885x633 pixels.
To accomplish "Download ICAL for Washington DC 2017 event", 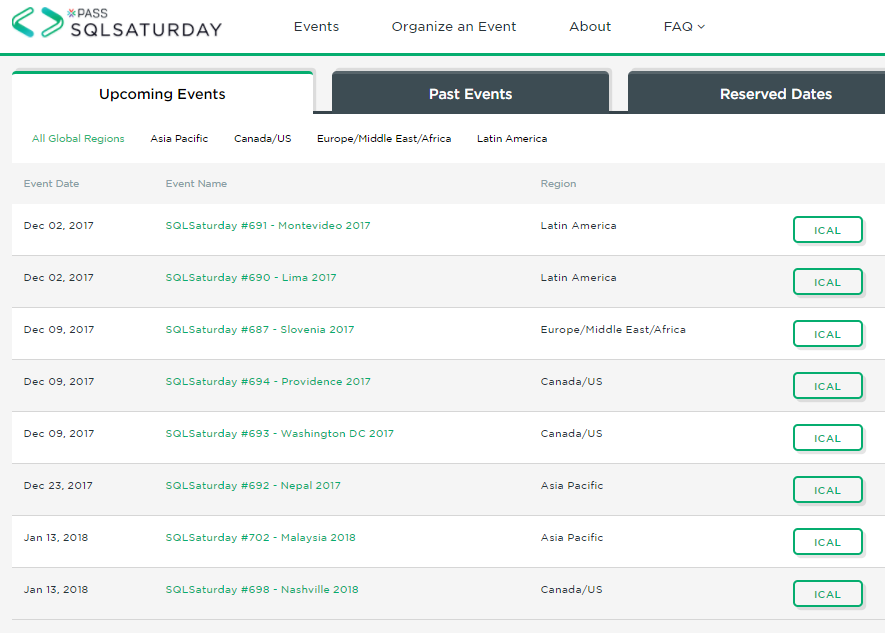I will pyautogui.click(x=827, y=438).
